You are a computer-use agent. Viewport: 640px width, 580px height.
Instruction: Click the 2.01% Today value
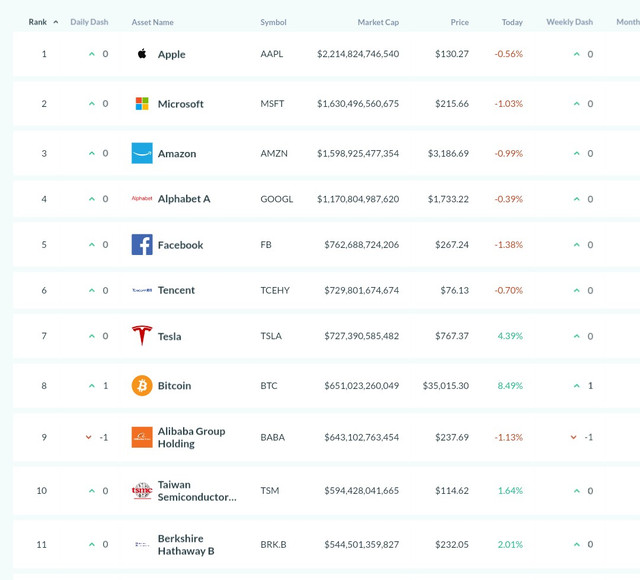tap(510, 544)
